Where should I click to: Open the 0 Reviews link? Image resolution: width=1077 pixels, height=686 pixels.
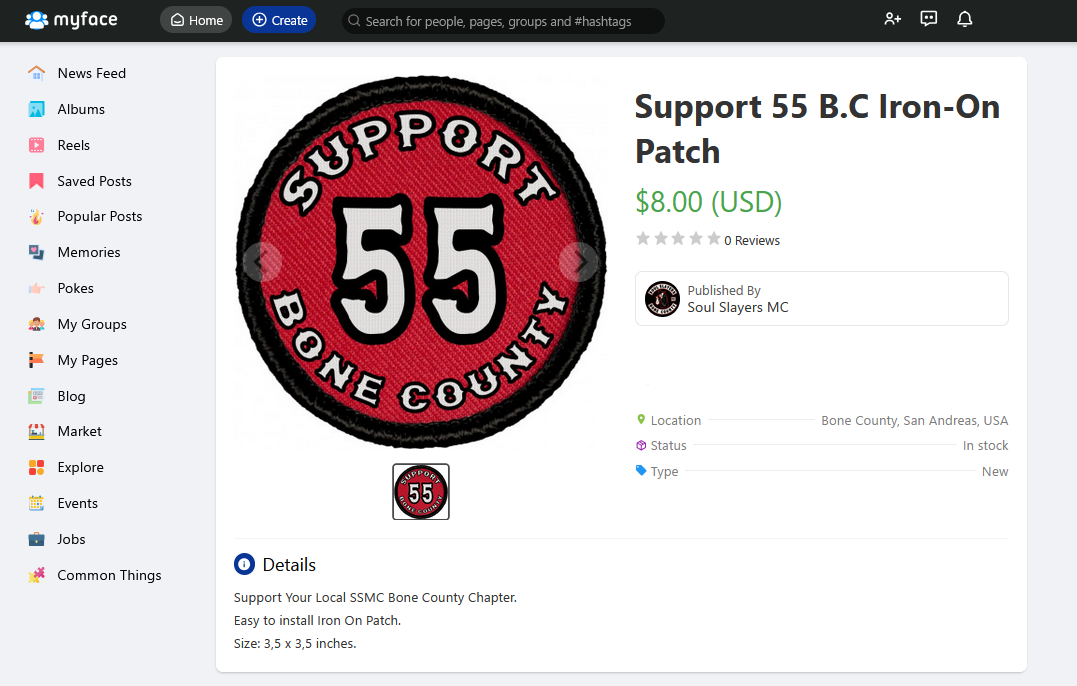pos(752,241)
